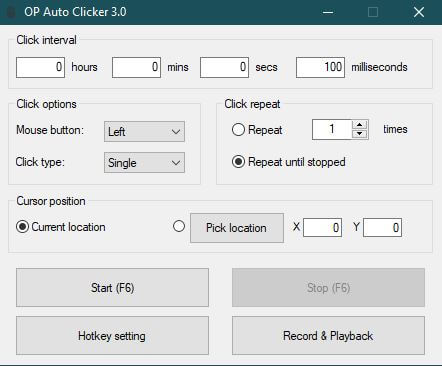Minimize the OP Auto Clicker window
The width and height of the screenshot is (442, 366).
(x=328, y=12)
